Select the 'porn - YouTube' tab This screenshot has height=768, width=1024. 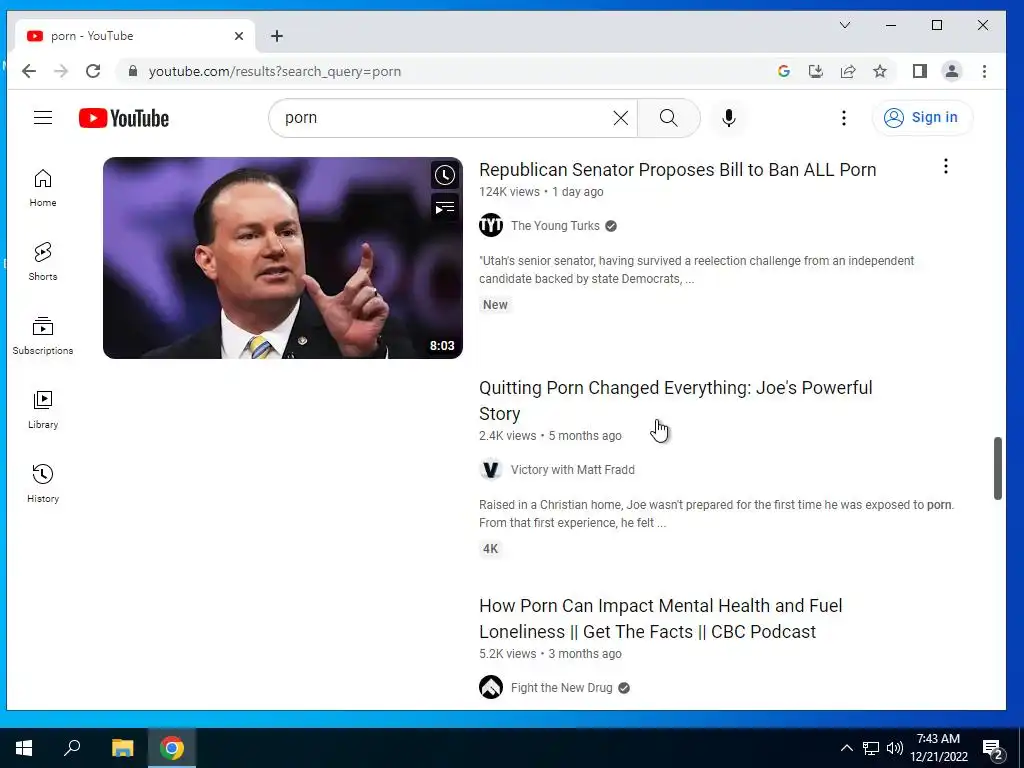tap(135, 36)
